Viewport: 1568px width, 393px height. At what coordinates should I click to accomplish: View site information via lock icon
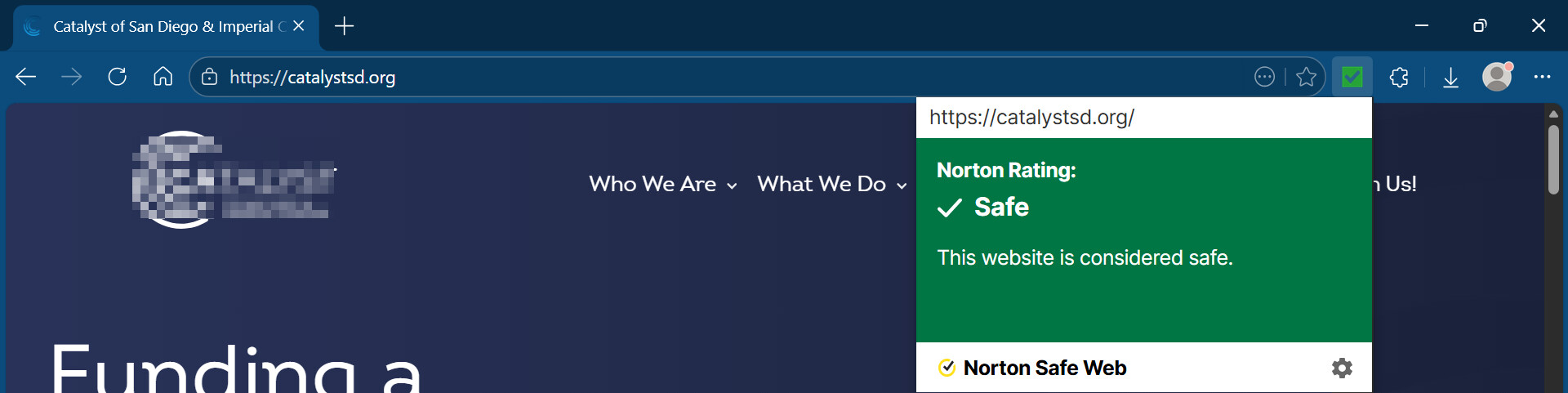pos(210,77)
